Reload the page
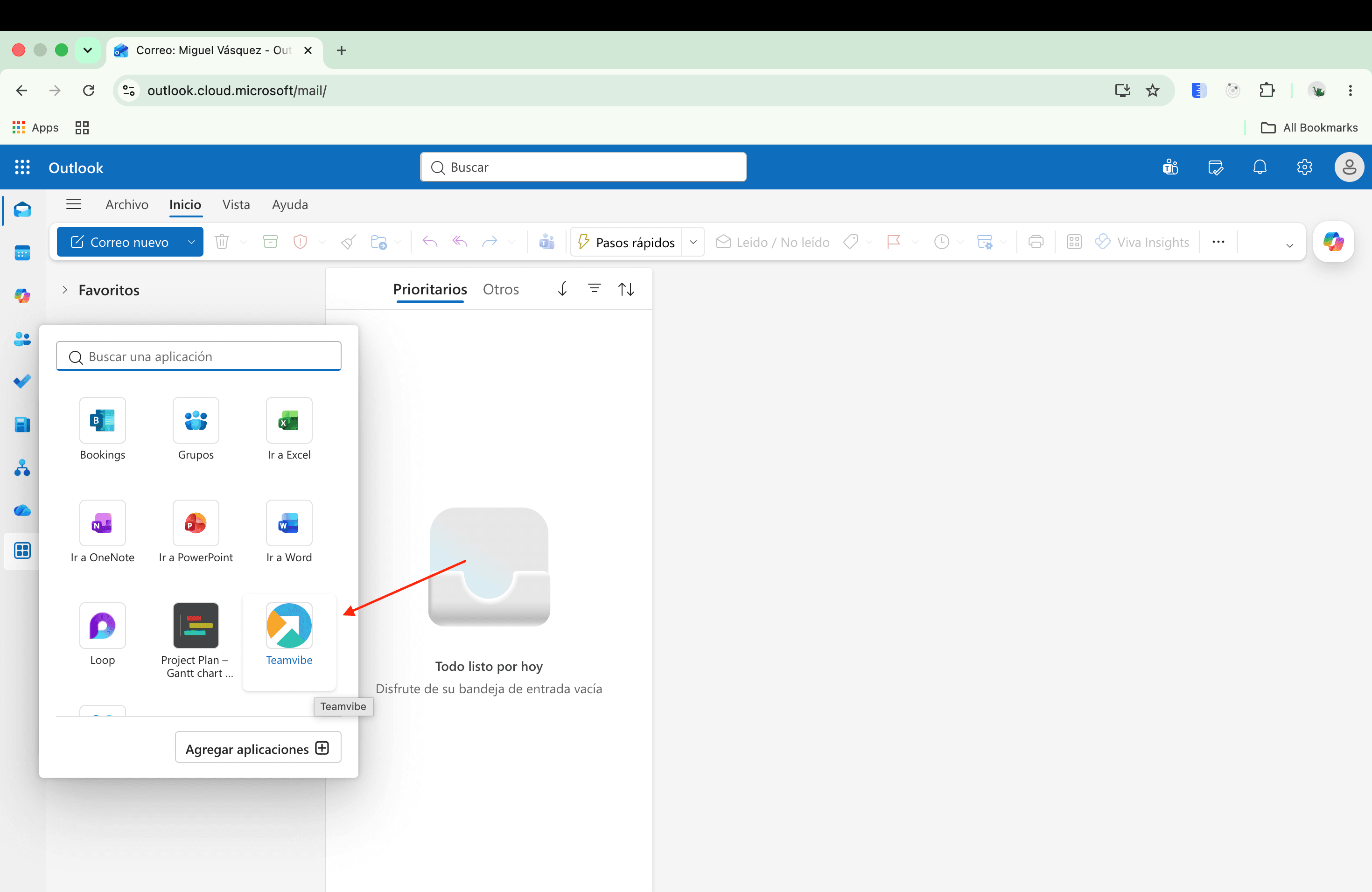The height and width of the screenshot is (892, 1372). (x=89, y=91)
